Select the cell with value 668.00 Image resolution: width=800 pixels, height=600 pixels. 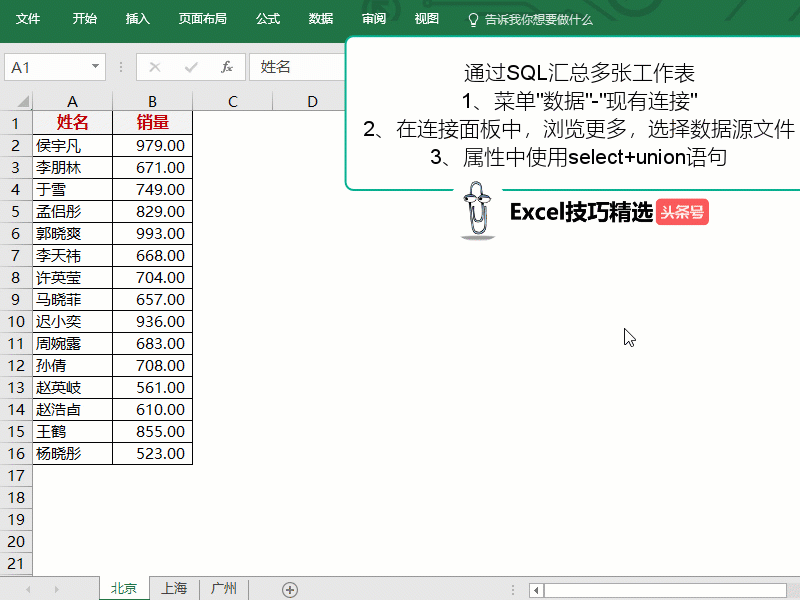pos(153,255)
